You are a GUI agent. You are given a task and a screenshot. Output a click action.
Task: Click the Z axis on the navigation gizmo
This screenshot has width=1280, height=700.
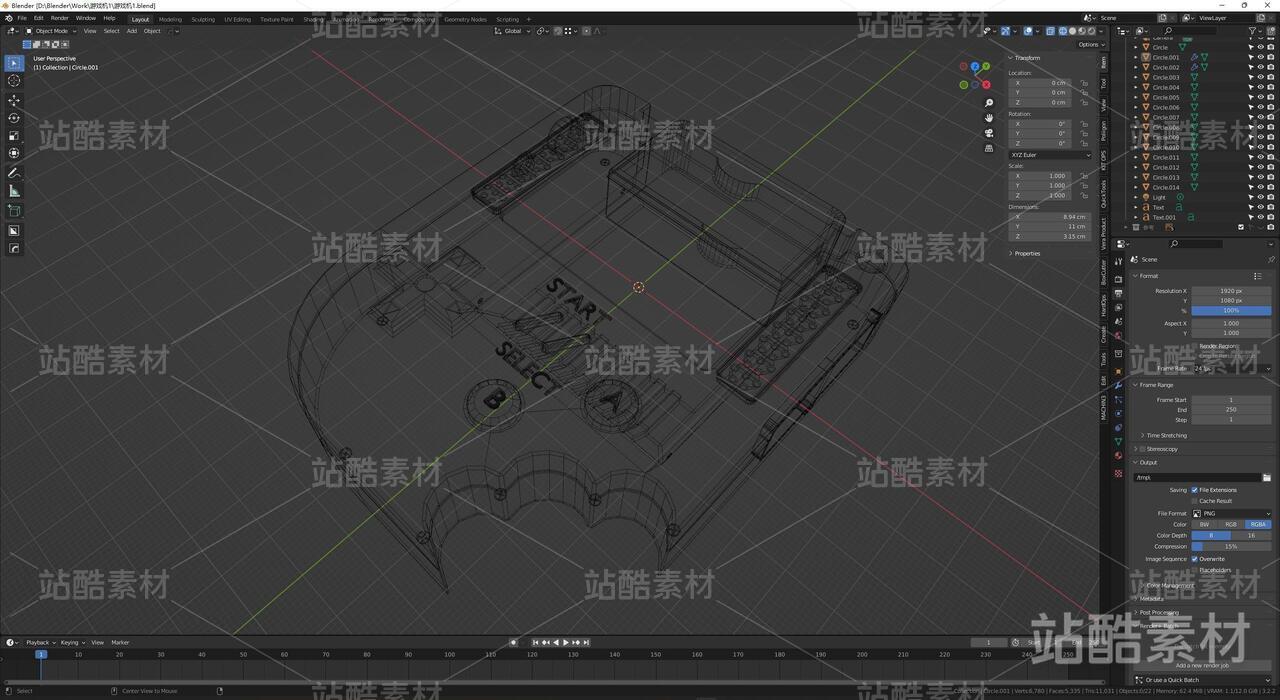pos(975,67)
